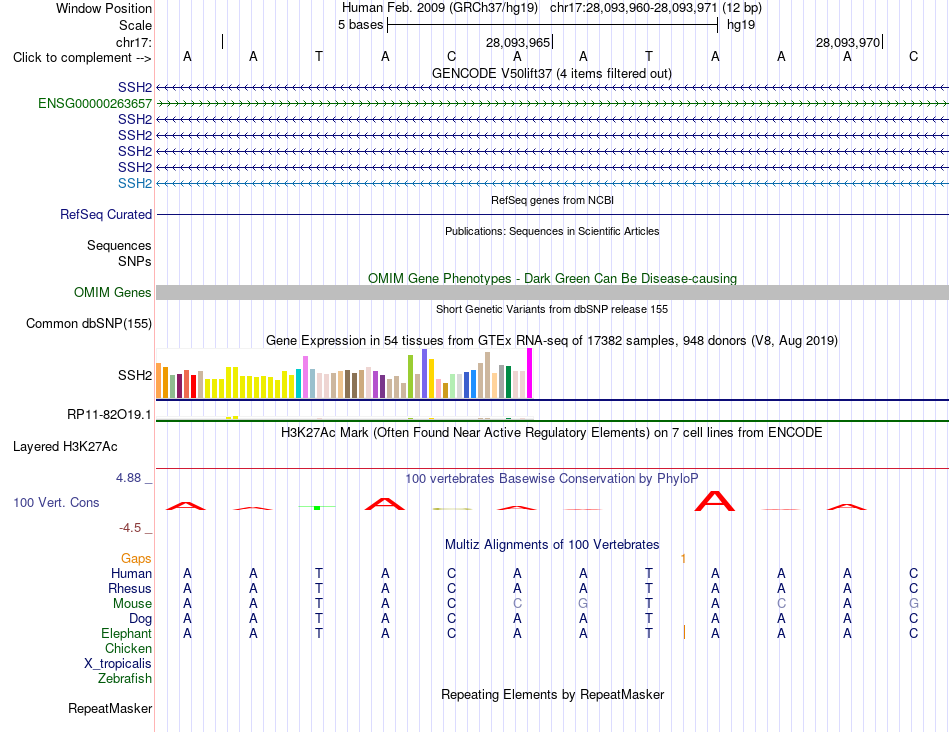This screenshot has width=950, height=732.
Task: Click the Dog species label
Action: click(x=140, y=619)
